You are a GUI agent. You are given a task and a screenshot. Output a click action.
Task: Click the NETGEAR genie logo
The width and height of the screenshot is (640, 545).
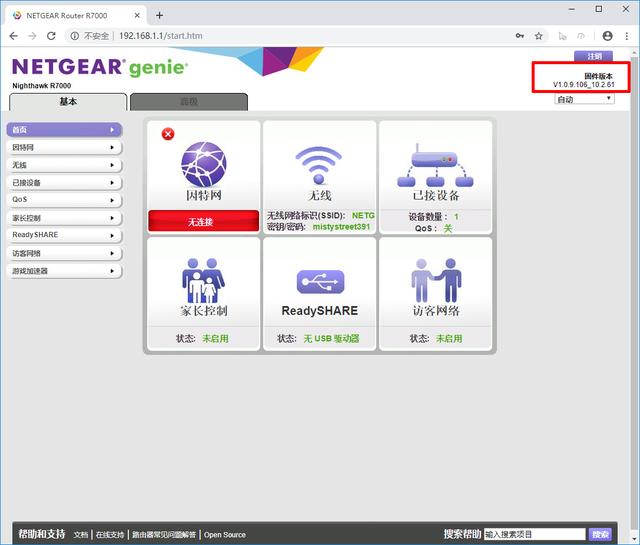click(x=100, y=67)
